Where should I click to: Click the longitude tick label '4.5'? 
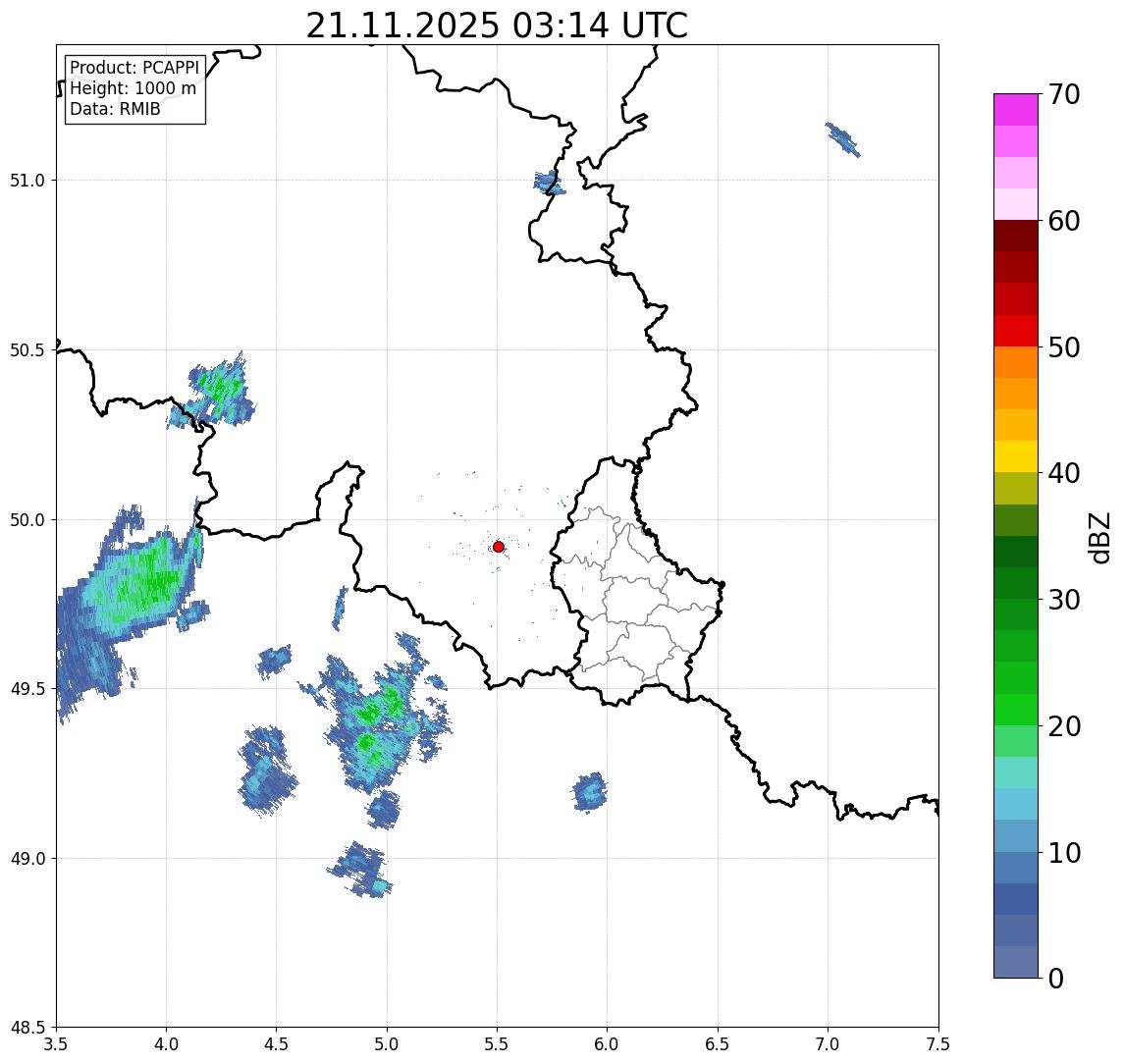pyautogui.click(x=277, y=1044)
